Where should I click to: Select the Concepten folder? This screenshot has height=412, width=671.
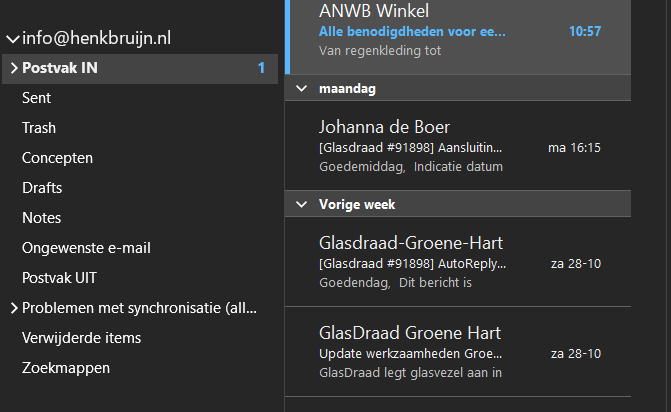point(57,158)
